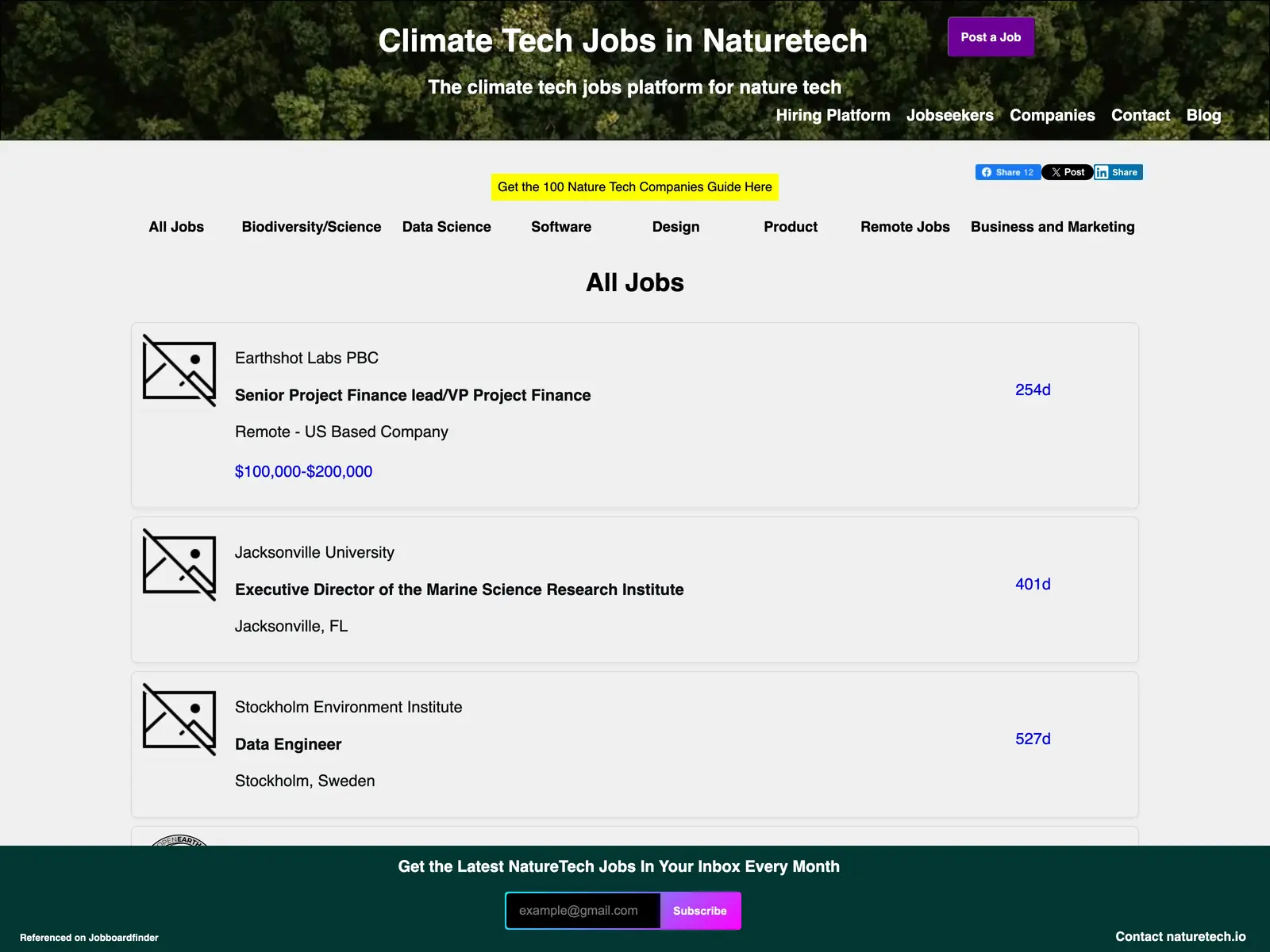Share the page on Facebook
1270x952 pixels.
pos(1008,172)
